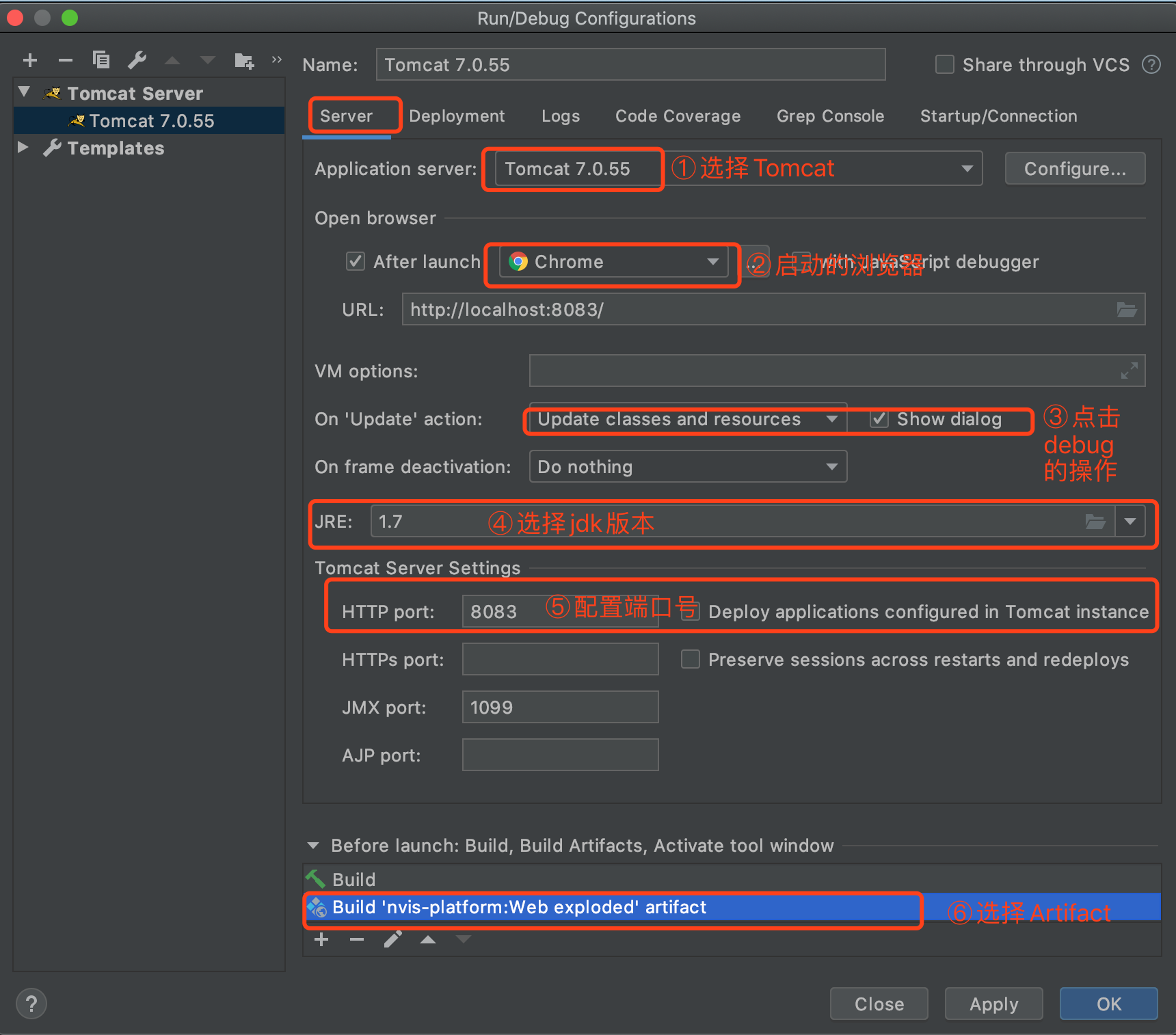The width and height of the screenshot is (1176, 1035).
Task: Open dialog help question mark
Action: tap(31, 1004)
